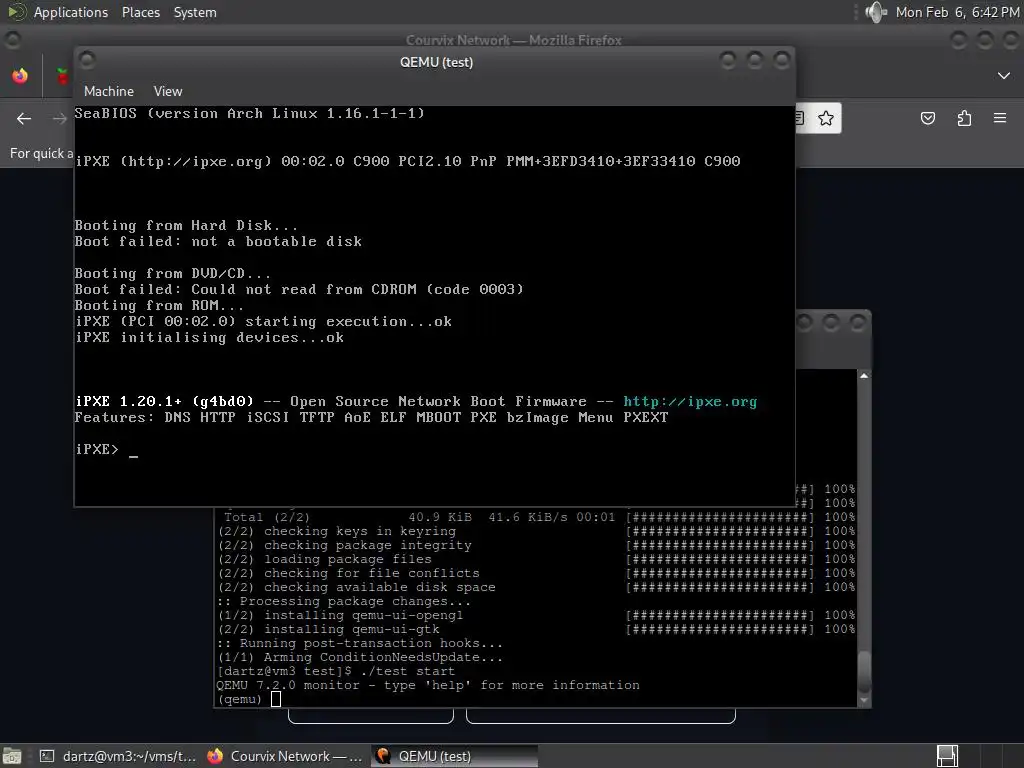Click the volume speaker icon in top panel

point(875,12)
